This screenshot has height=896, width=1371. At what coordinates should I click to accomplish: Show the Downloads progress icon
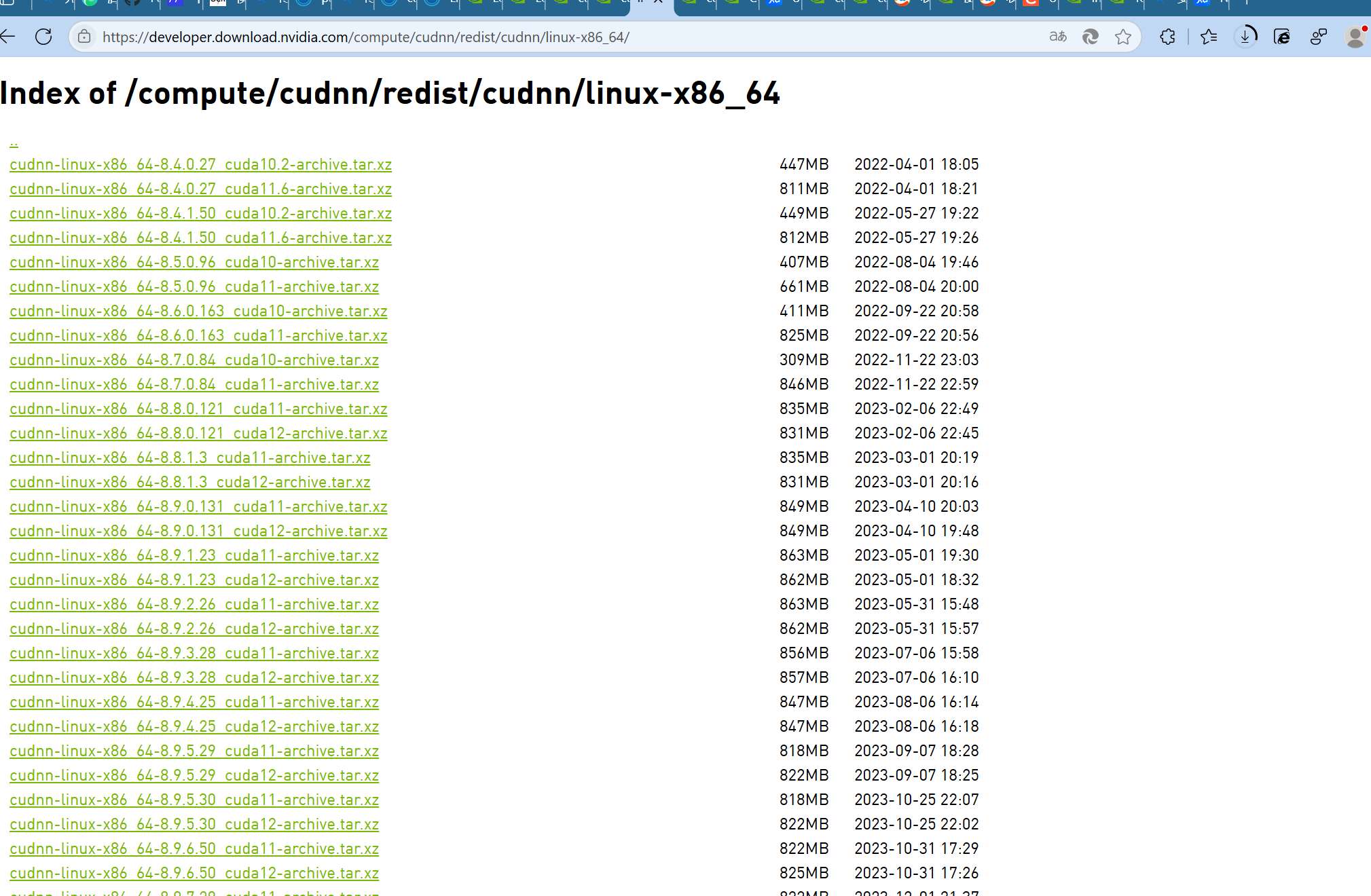[1246, 37]
